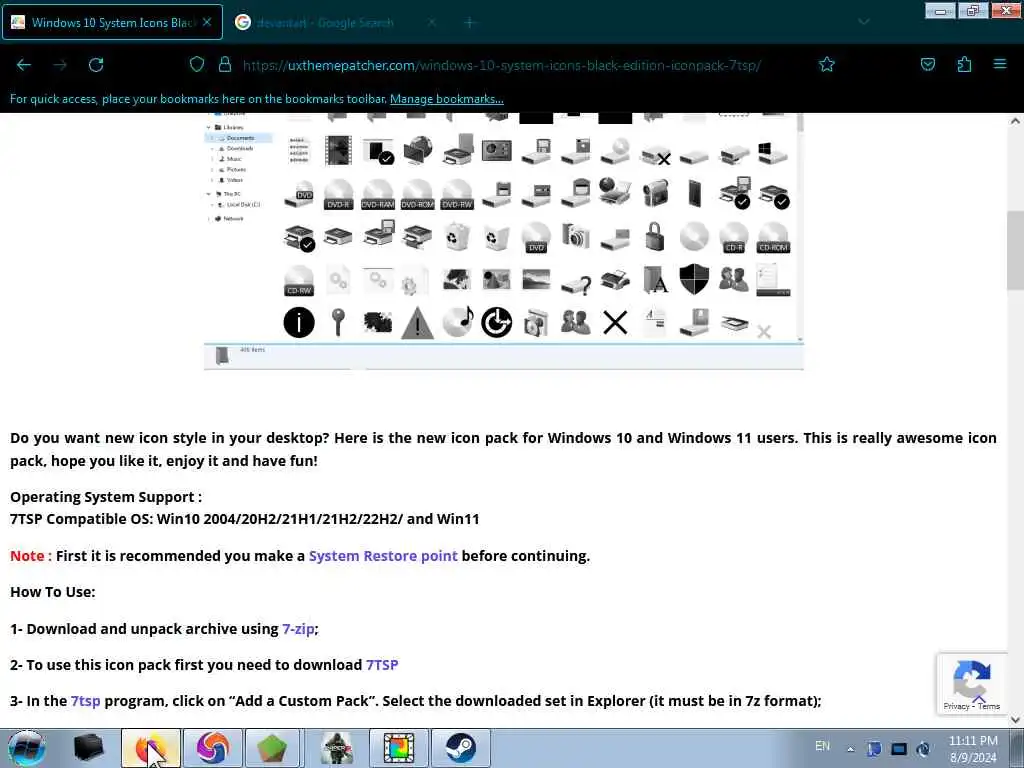This screenshot has height=768, width=1024.
Task: Select the 'Operating System Support :' heading text
Action: pyautogui.click(x=106, y=497)
